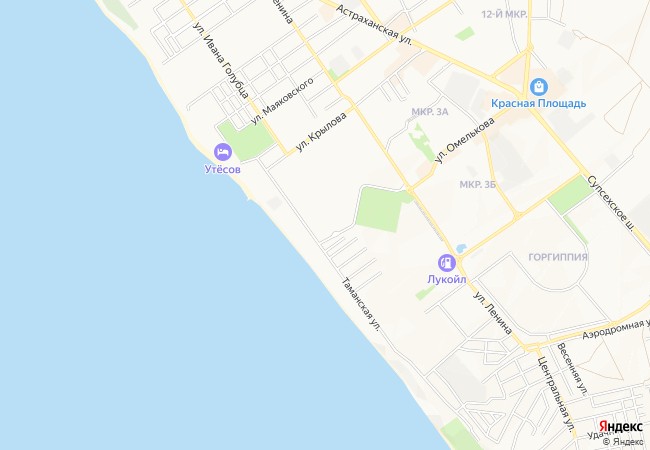Viewport: 650px width, 450px height.
Task: Click the МКР. 3Б district label
Action: coord(478,184)
